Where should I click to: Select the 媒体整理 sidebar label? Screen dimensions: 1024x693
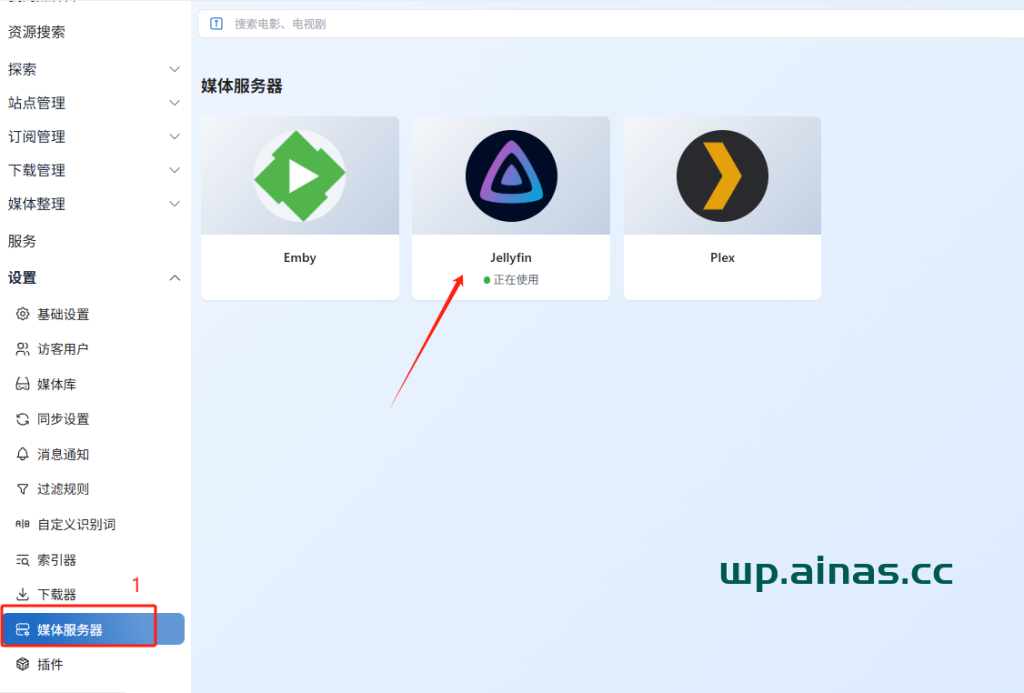click(37, 204)
